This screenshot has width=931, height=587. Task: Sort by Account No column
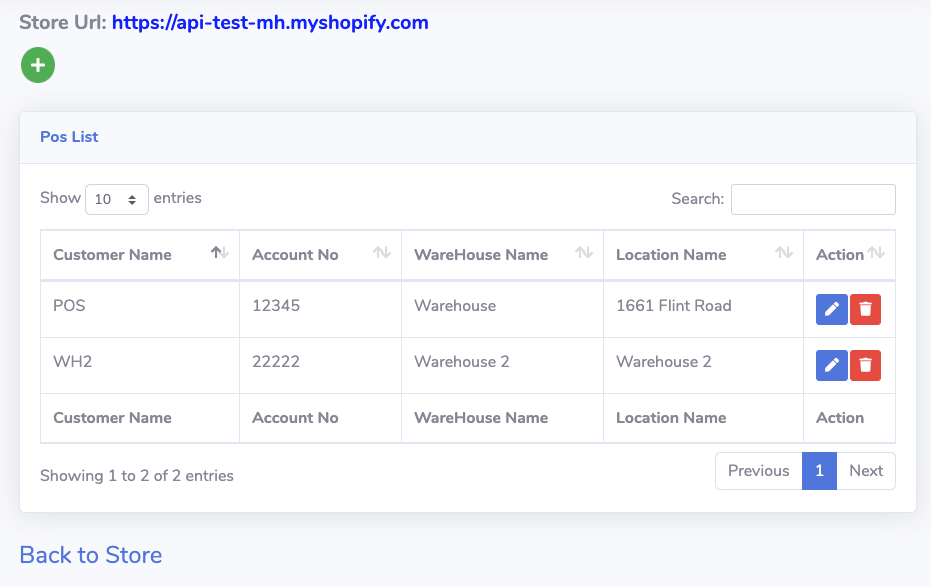[319, 255]
